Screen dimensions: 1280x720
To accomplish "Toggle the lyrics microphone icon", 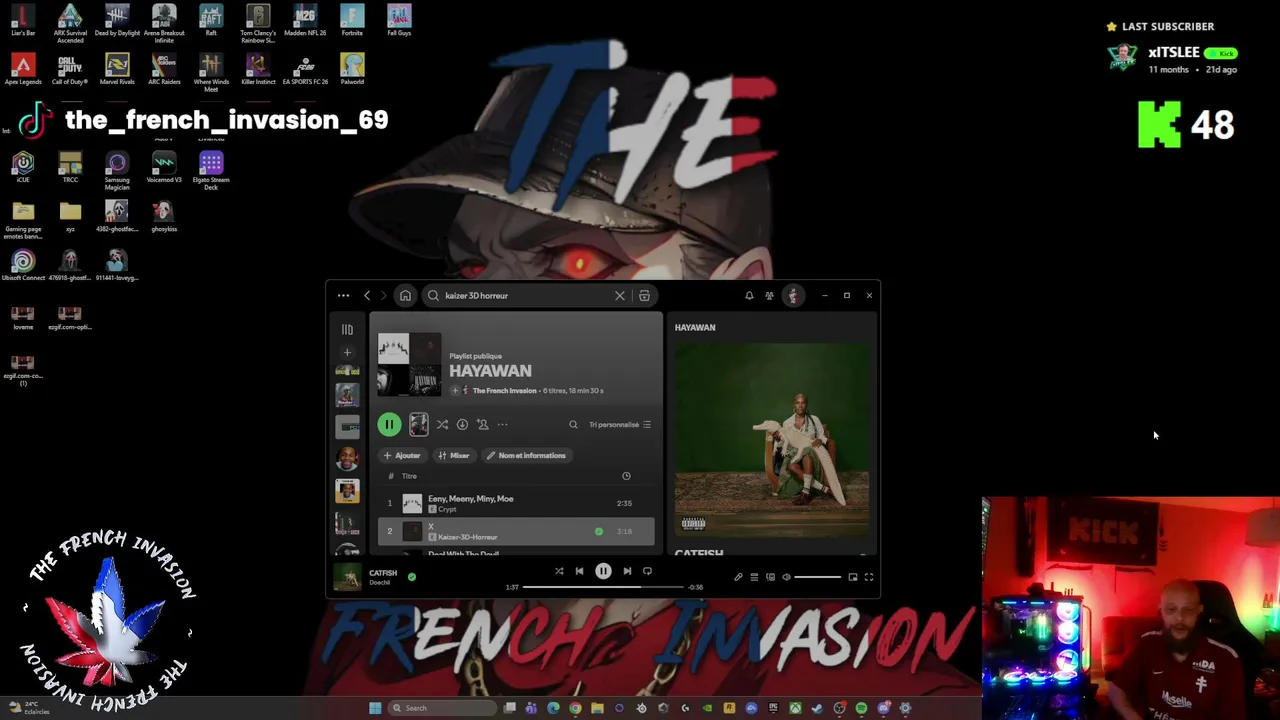I will pyautogui.click(x=738, y=577).
